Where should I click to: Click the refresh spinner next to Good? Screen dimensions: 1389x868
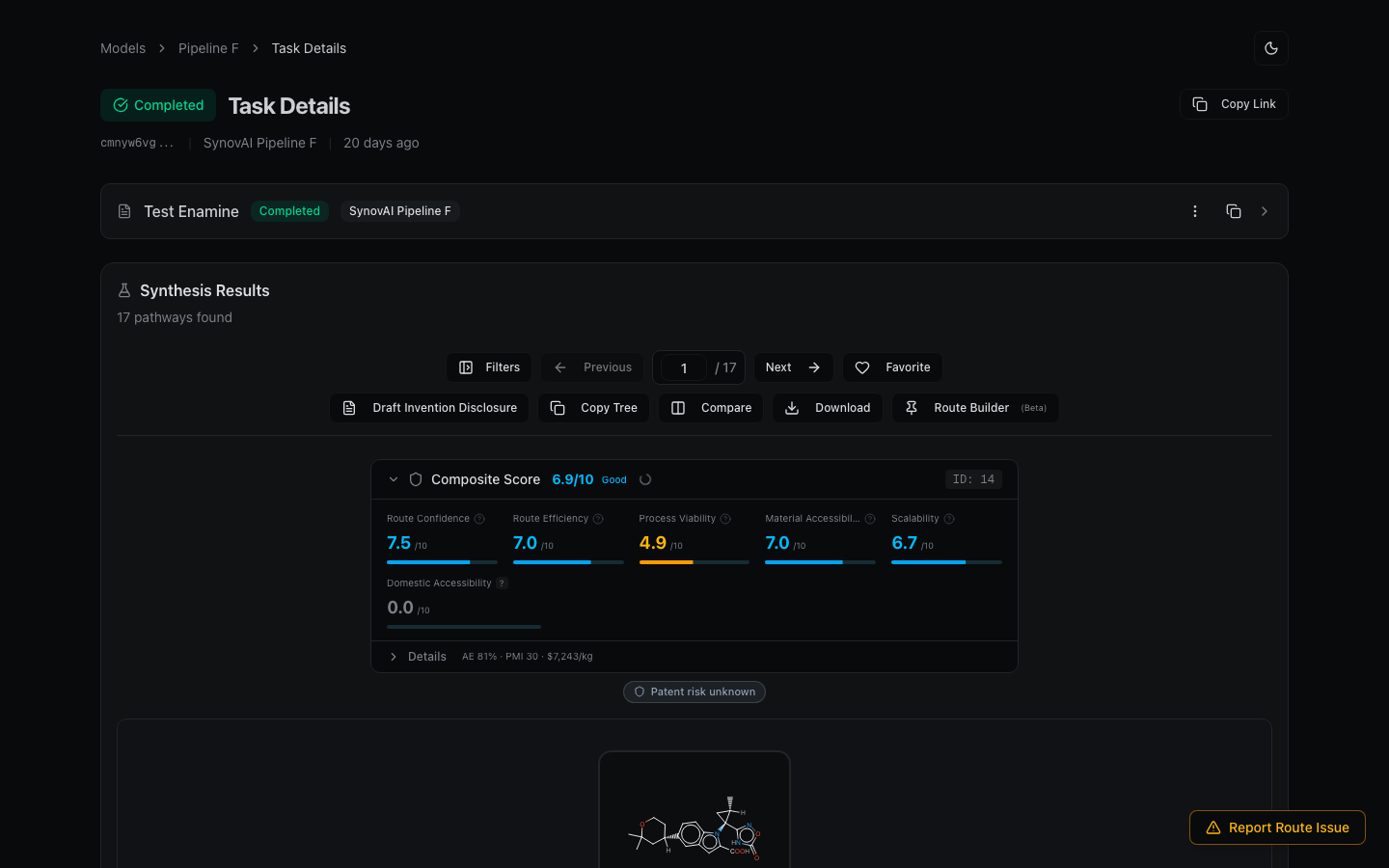pos(645,479)
